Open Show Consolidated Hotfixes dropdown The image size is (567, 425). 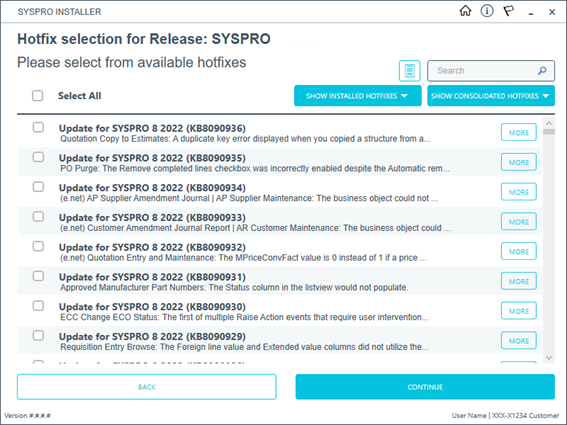point(491,96)
